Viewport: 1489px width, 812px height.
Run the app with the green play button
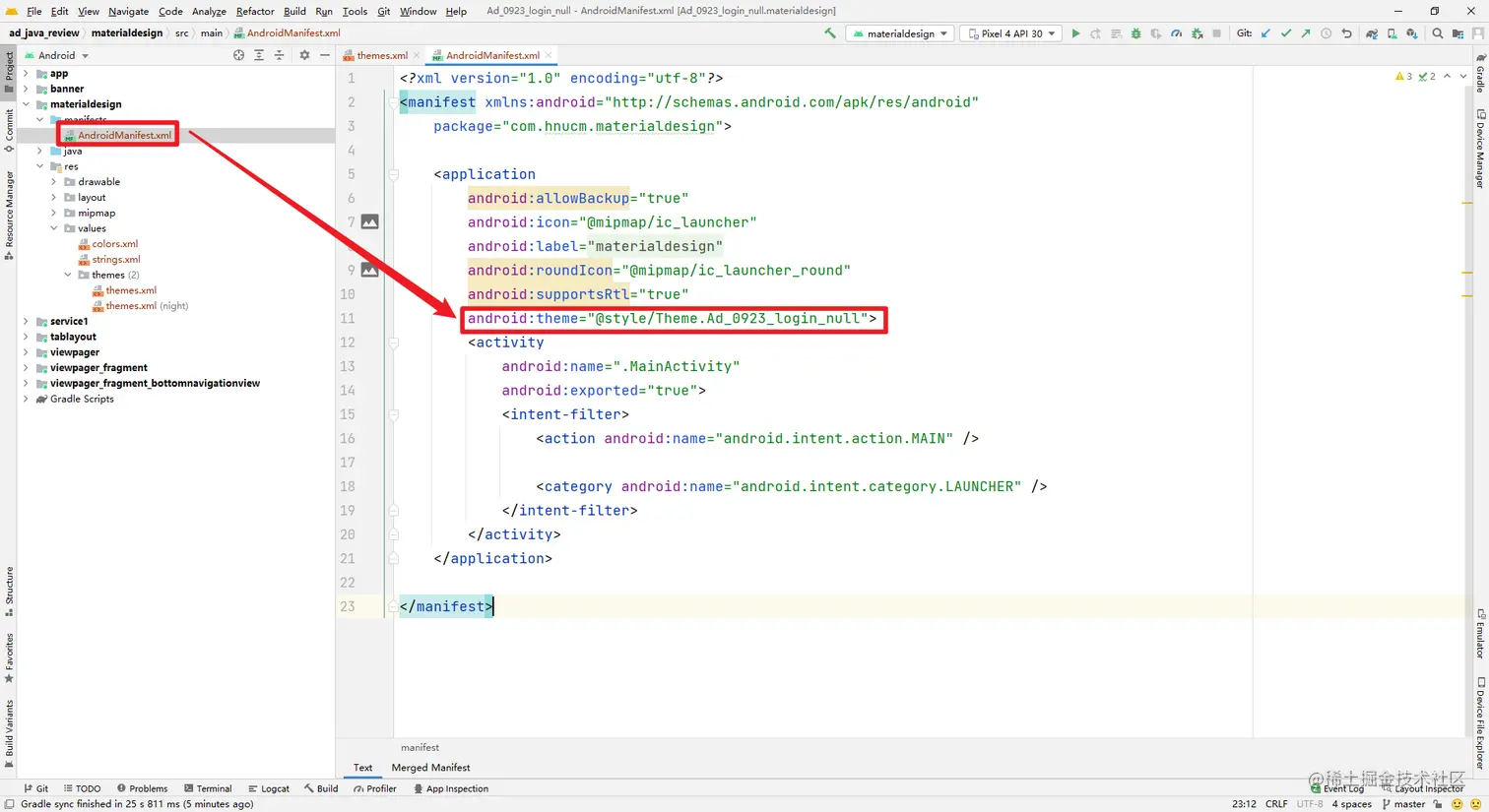click(x=1075, y=33)
